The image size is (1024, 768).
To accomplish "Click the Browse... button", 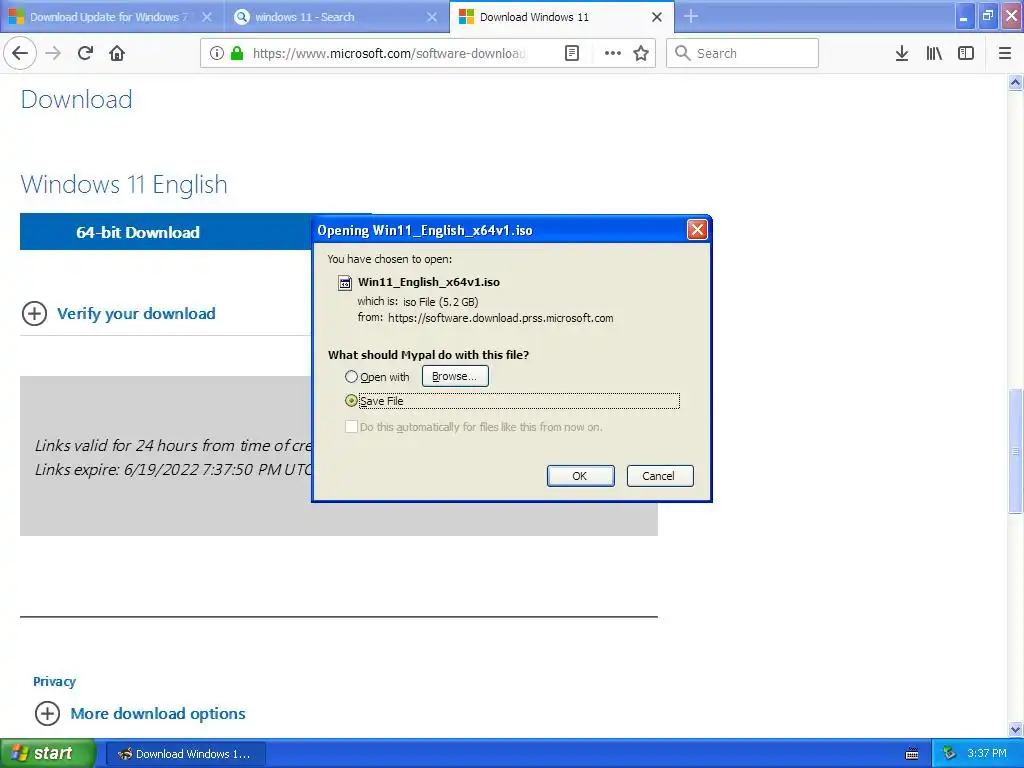I will point(455,376).
